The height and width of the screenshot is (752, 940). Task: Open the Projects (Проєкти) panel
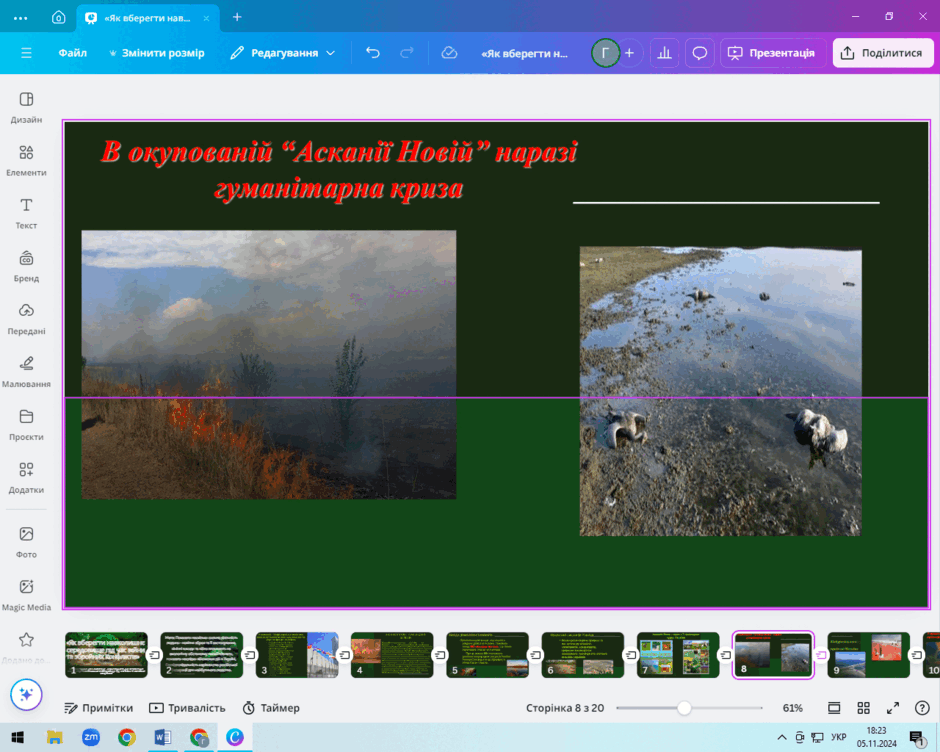tap(26, 424)
